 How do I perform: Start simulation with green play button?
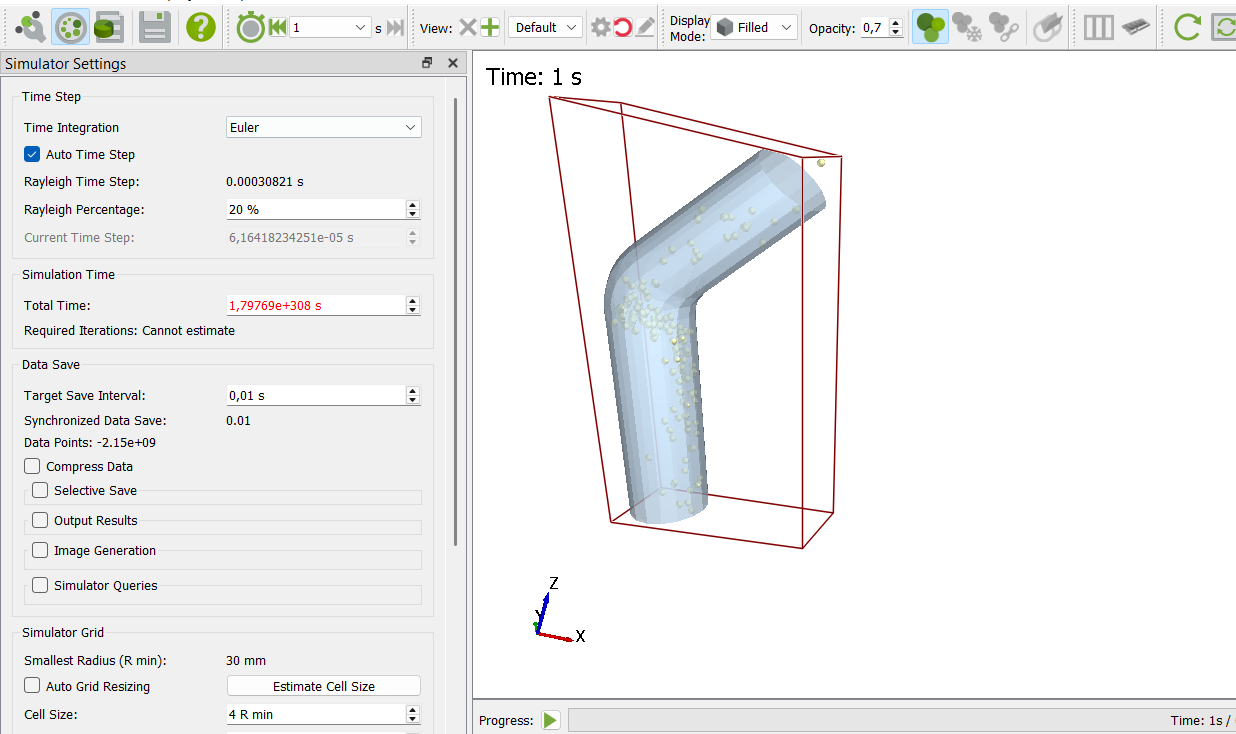pos(551,720)
